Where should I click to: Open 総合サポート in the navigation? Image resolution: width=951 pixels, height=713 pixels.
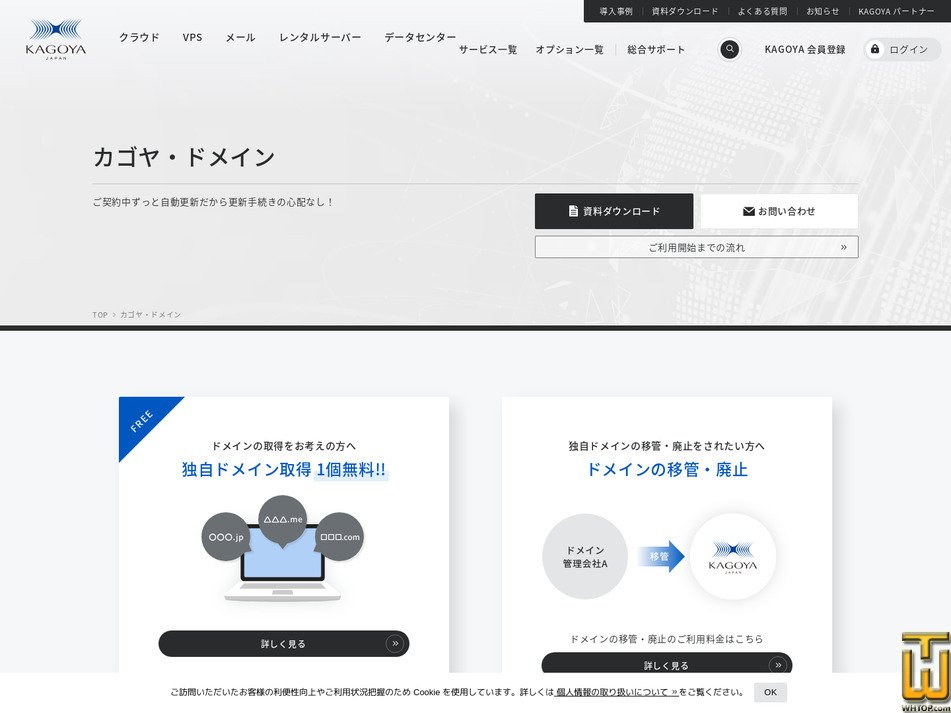click(x=656, y=50)
